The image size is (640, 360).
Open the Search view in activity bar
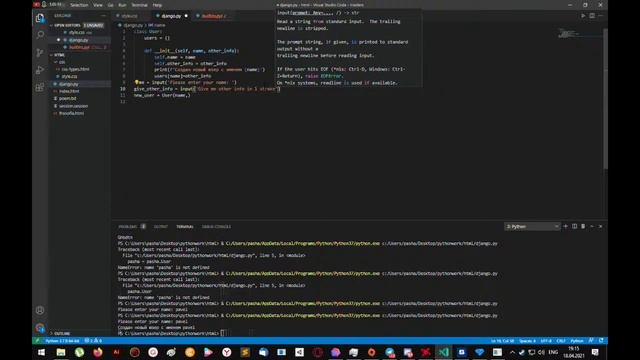pos(40,35)
